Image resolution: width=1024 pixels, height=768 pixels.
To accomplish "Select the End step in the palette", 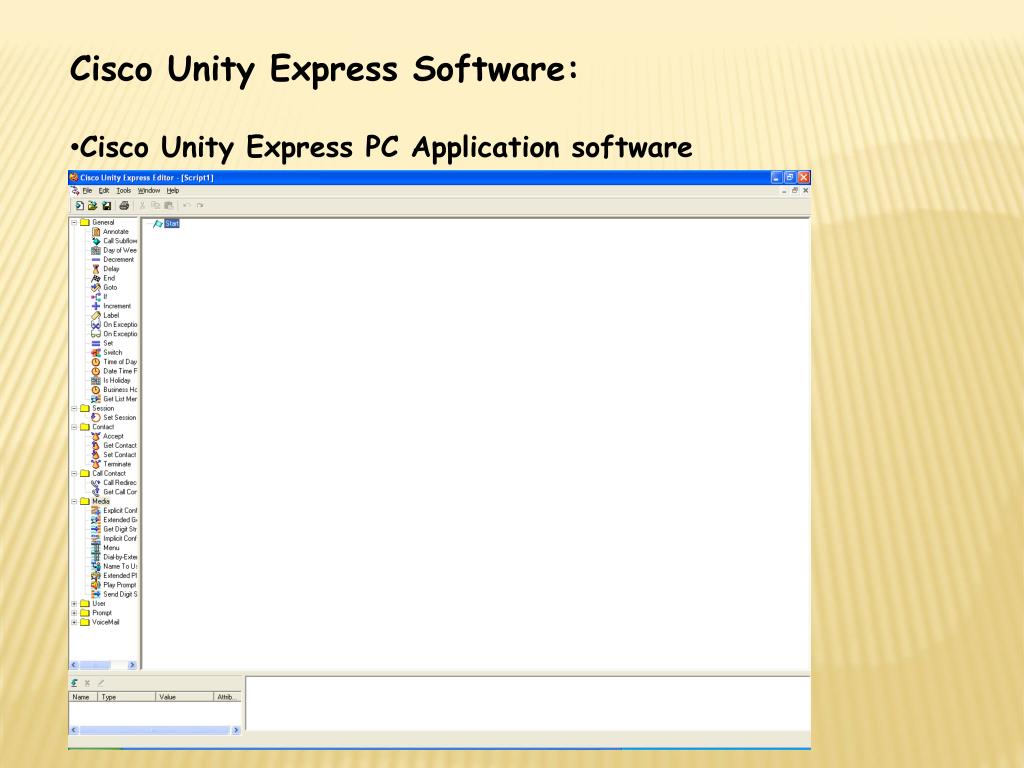I will tap(103, 278).
